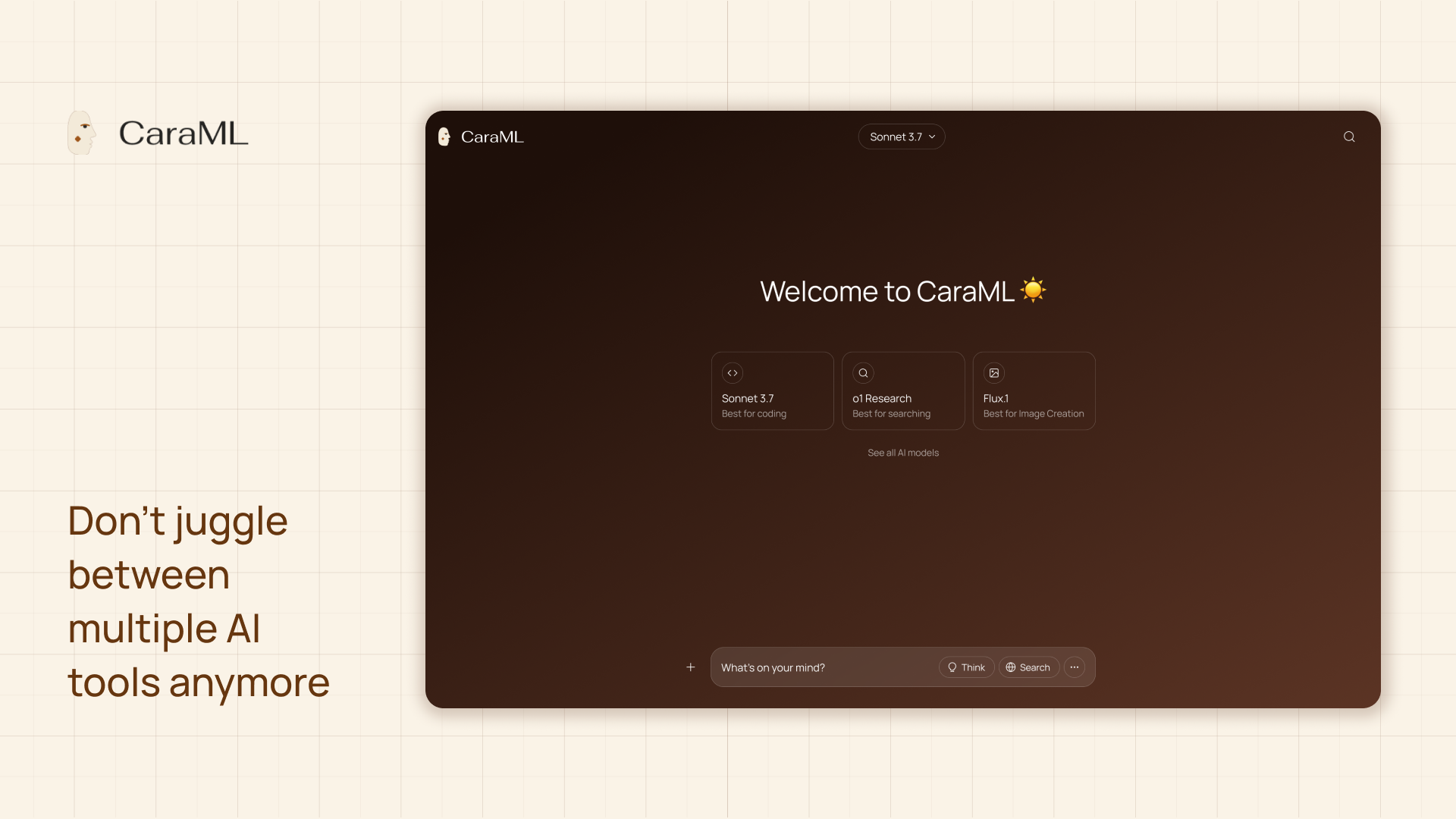Screen dimensions: 1456x819
Task: Click the globe icon in Search button
Action: pyautogui.click(x=1011, y=667)
